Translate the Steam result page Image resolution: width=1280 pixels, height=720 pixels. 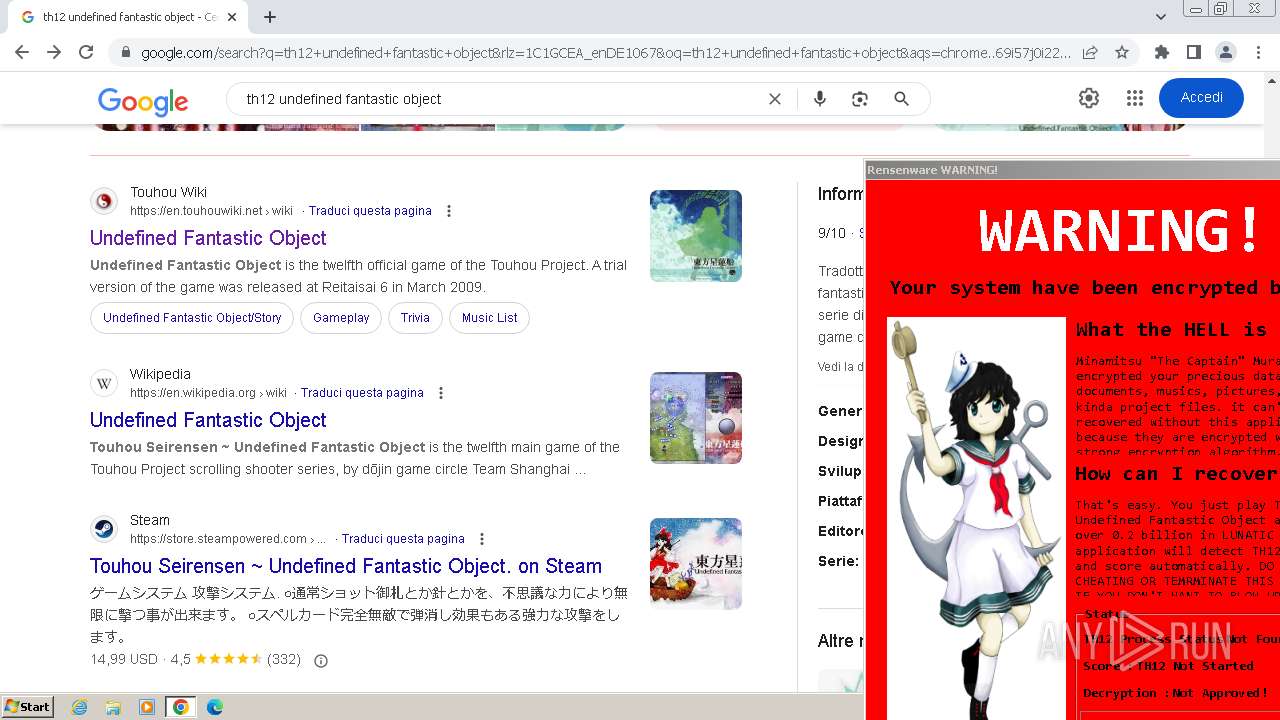pyautogui.click(x=403, y=539)
